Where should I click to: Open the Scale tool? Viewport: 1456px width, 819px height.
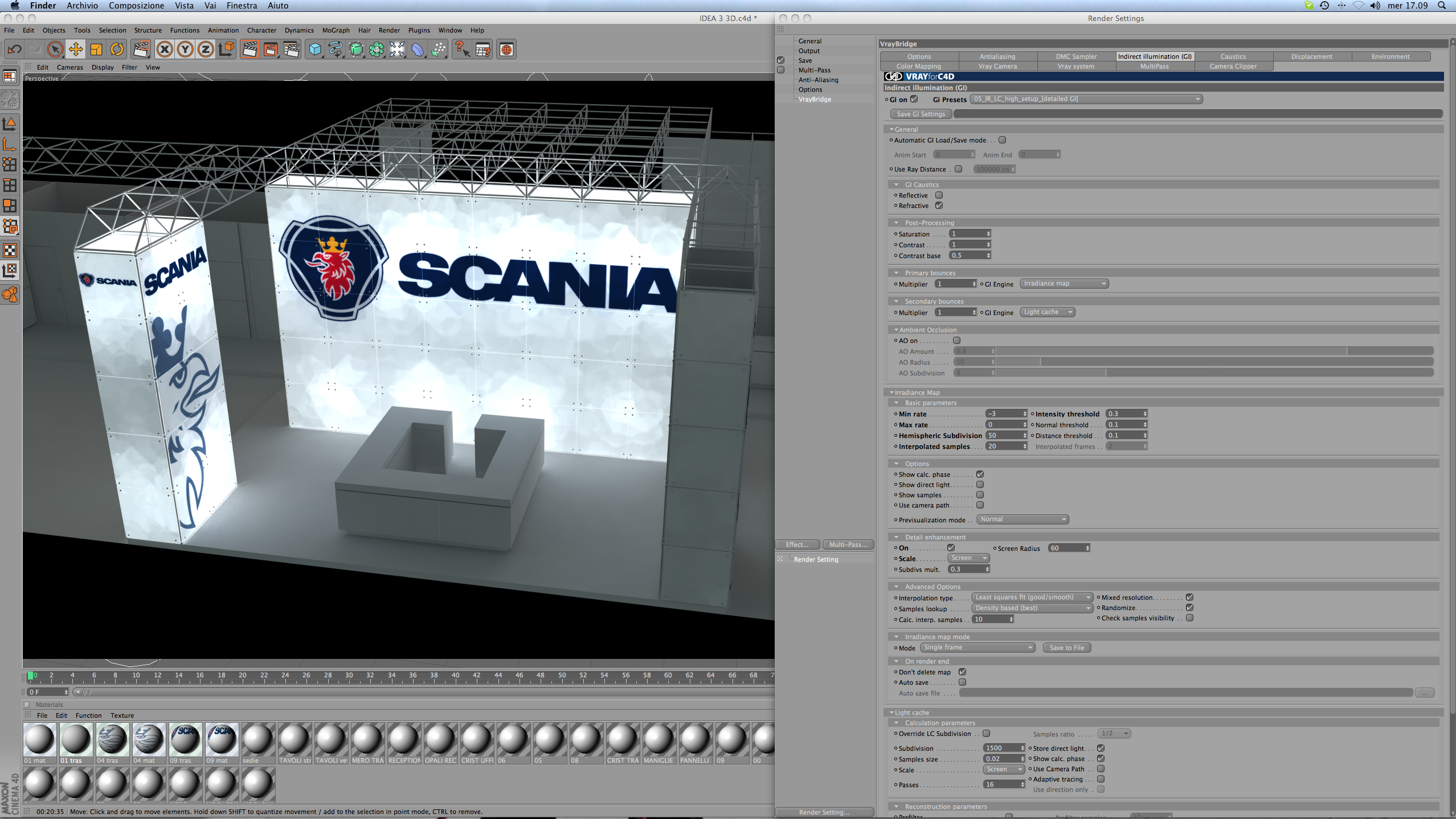point(96,50)
